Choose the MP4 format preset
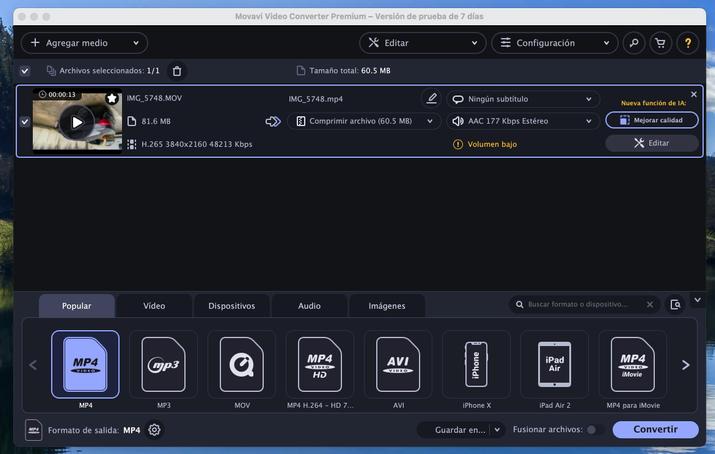 point(85,365)
